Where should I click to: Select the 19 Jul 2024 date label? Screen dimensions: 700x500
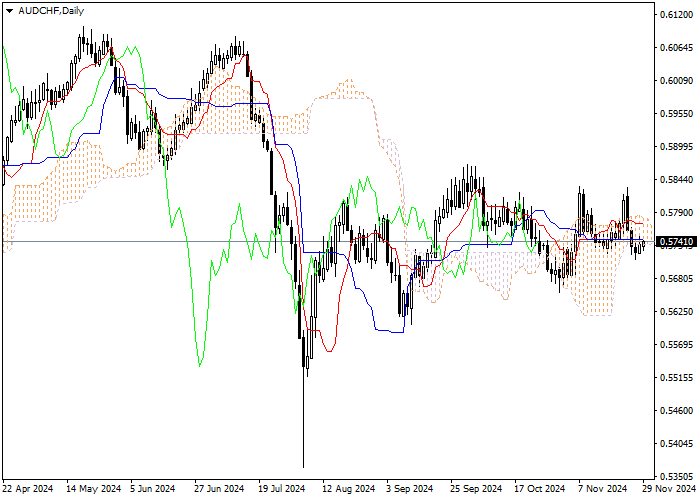tap(282, 489)
